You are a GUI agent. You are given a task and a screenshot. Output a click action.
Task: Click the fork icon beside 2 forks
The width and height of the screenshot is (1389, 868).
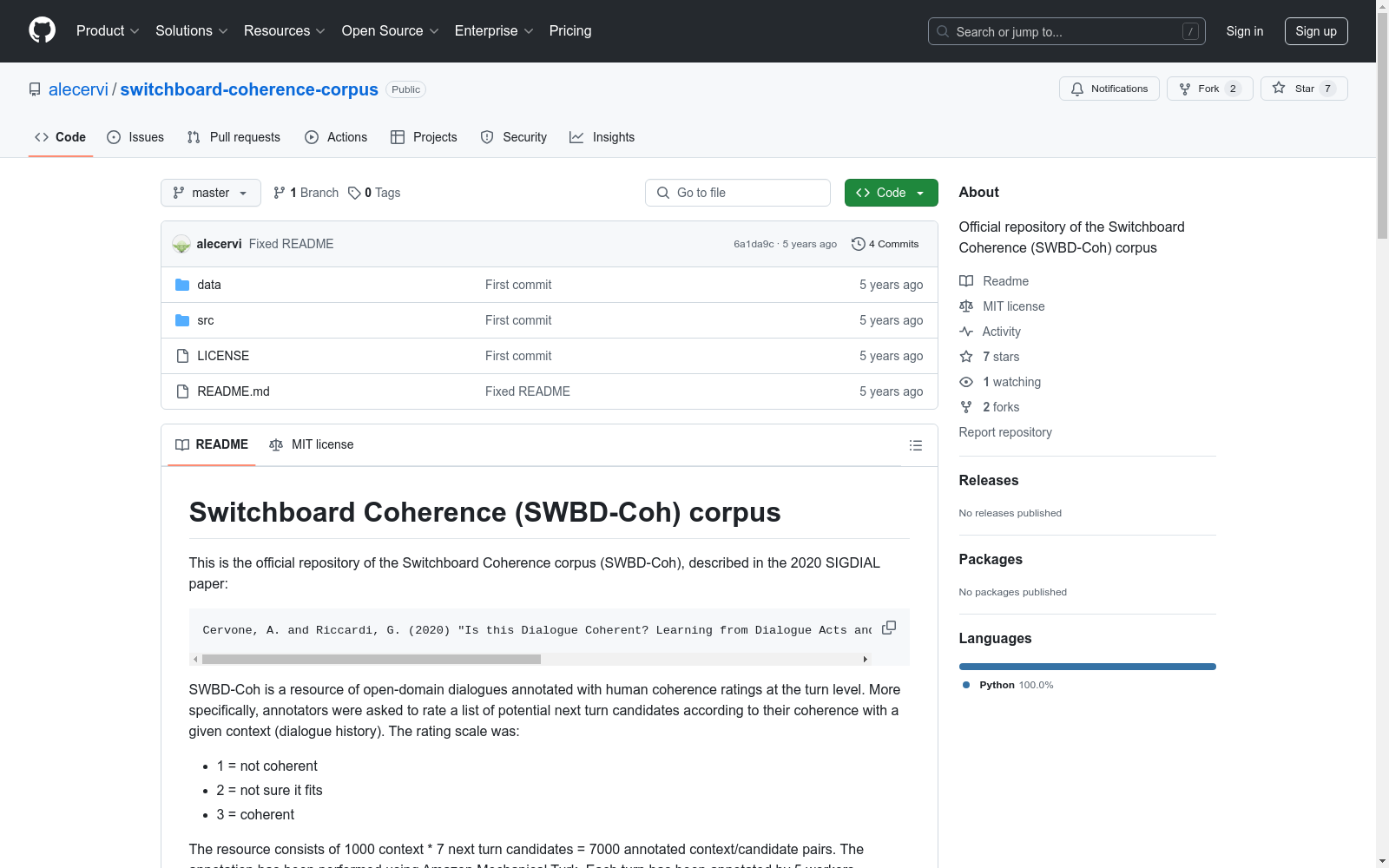click(x=966, y=407)
